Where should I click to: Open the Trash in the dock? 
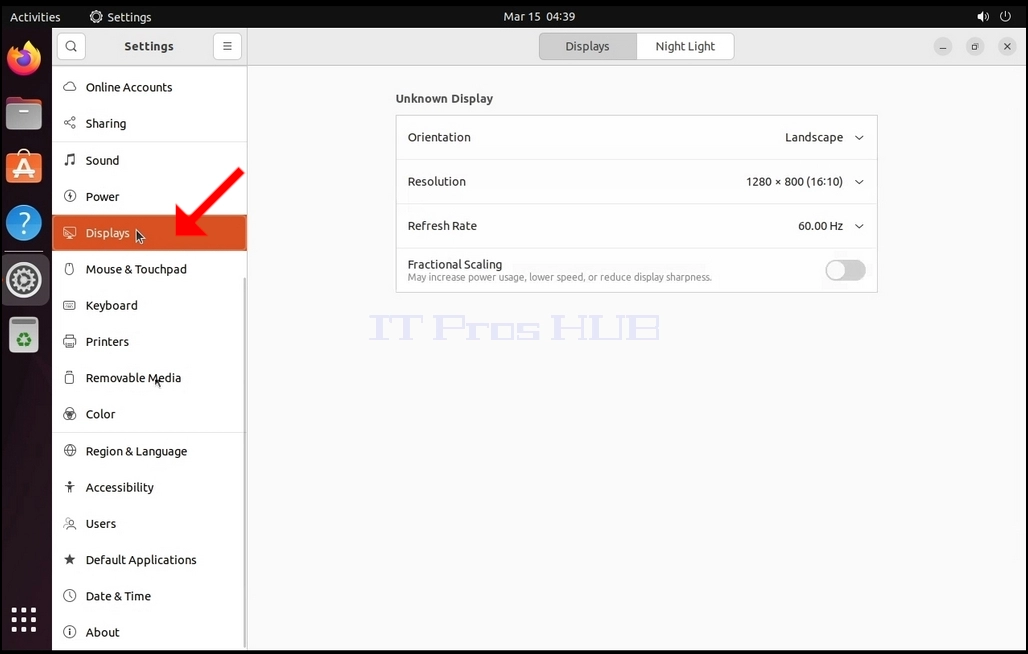[x=24, y=335]
